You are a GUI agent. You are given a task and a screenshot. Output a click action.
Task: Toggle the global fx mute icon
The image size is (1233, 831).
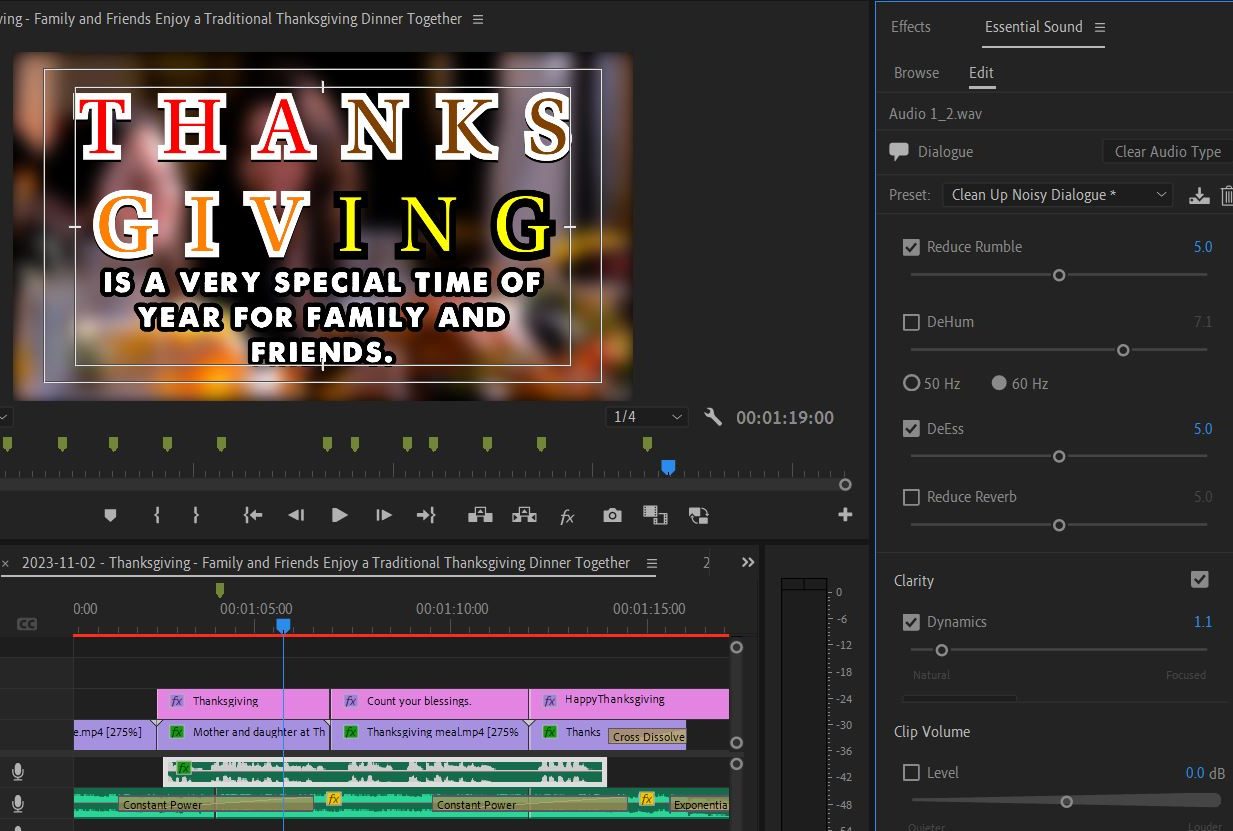[567, 516]
